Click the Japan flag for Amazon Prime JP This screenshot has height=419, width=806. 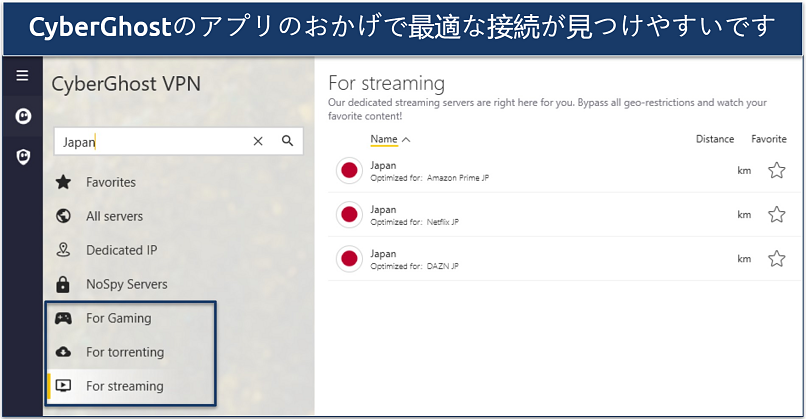349,171
